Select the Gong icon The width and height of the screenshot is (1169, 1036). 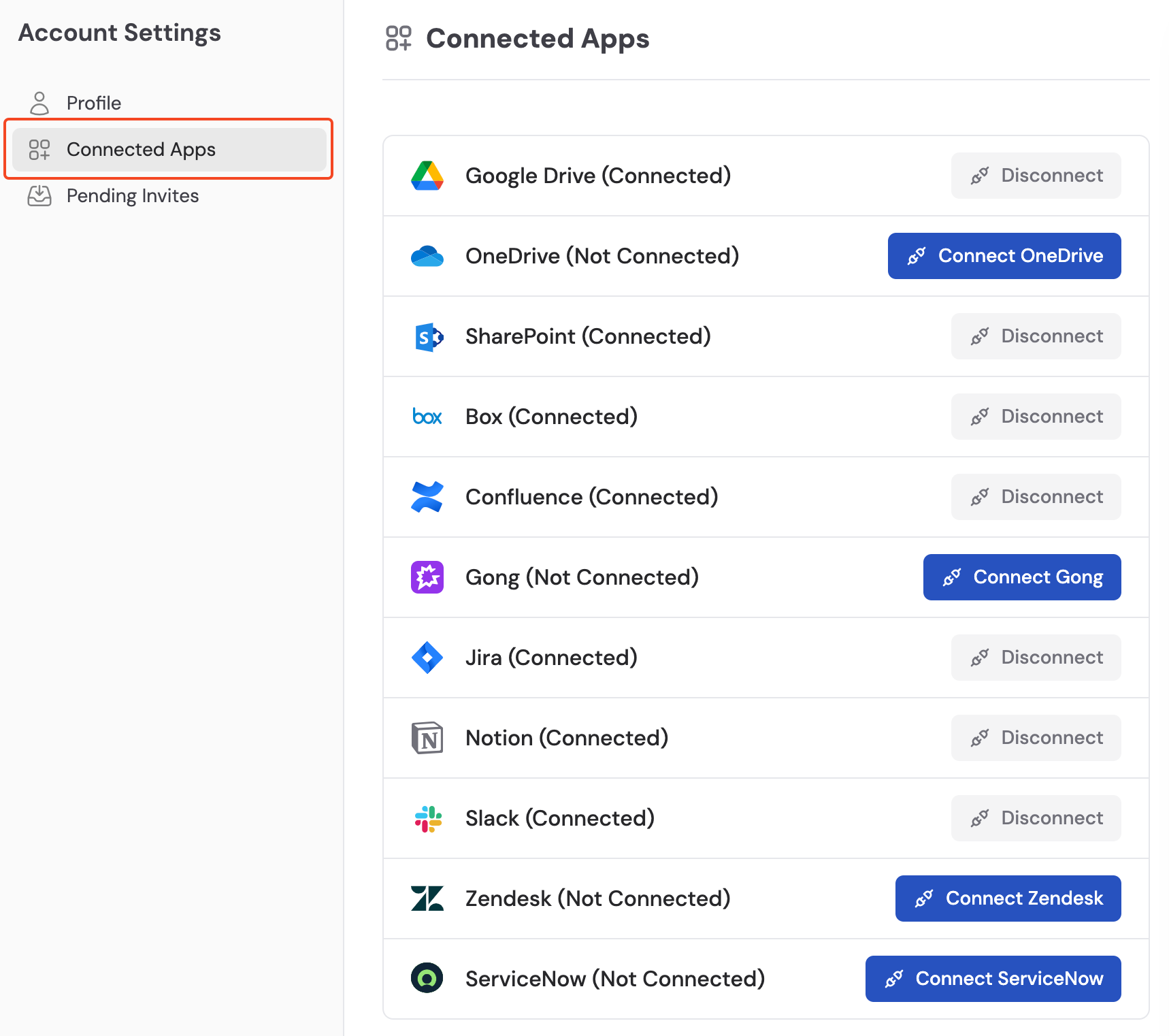point(427,577)
